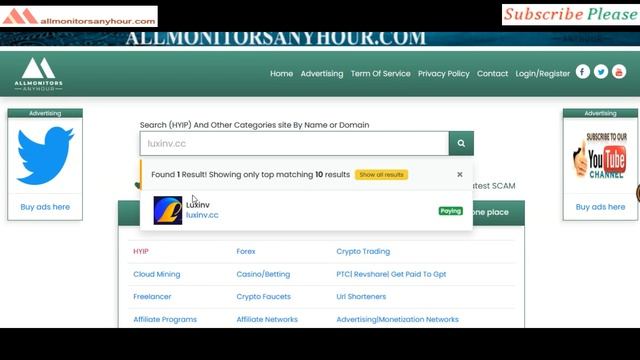Go to Home menu item

[x=281, y=73]
